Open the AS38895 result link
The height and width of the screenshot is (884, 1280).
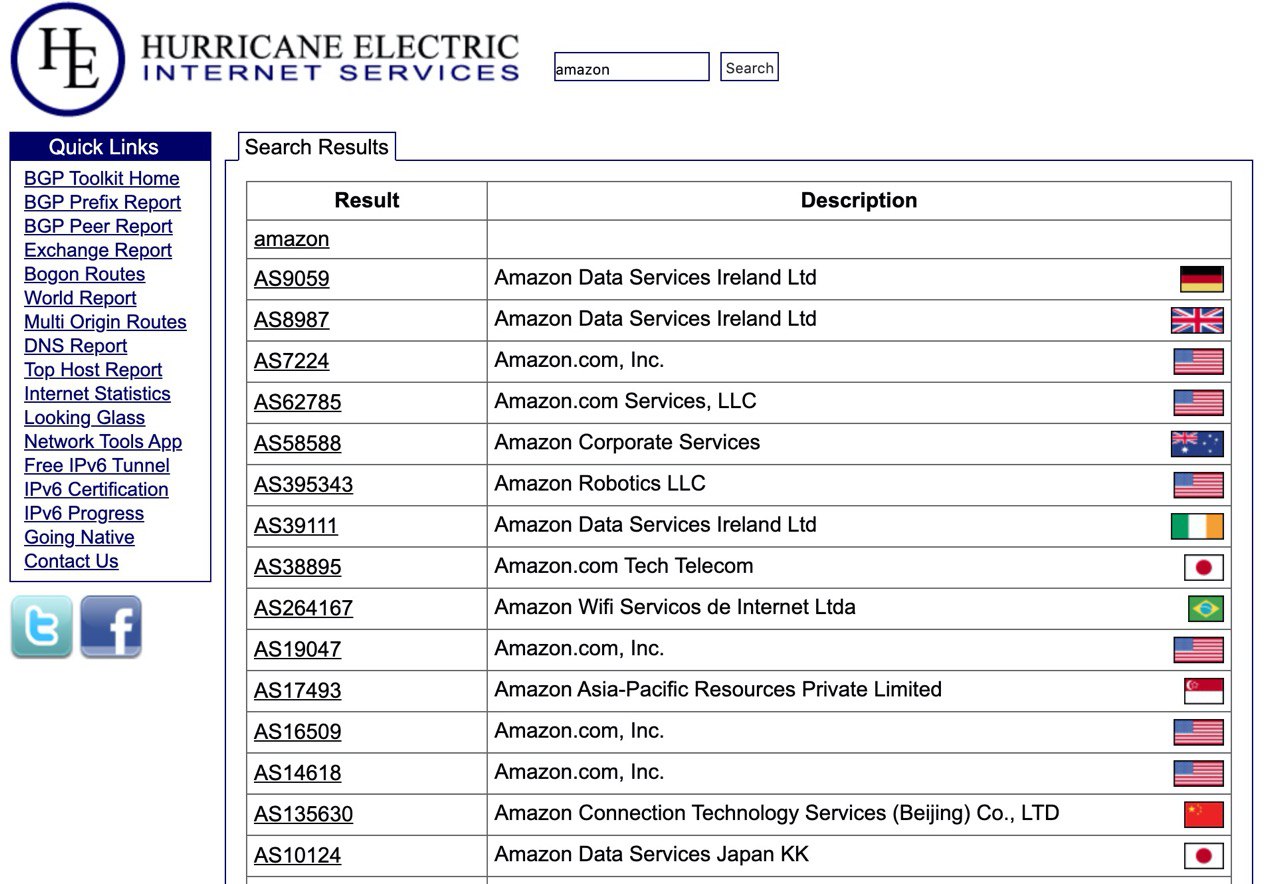tap(297, 567)
